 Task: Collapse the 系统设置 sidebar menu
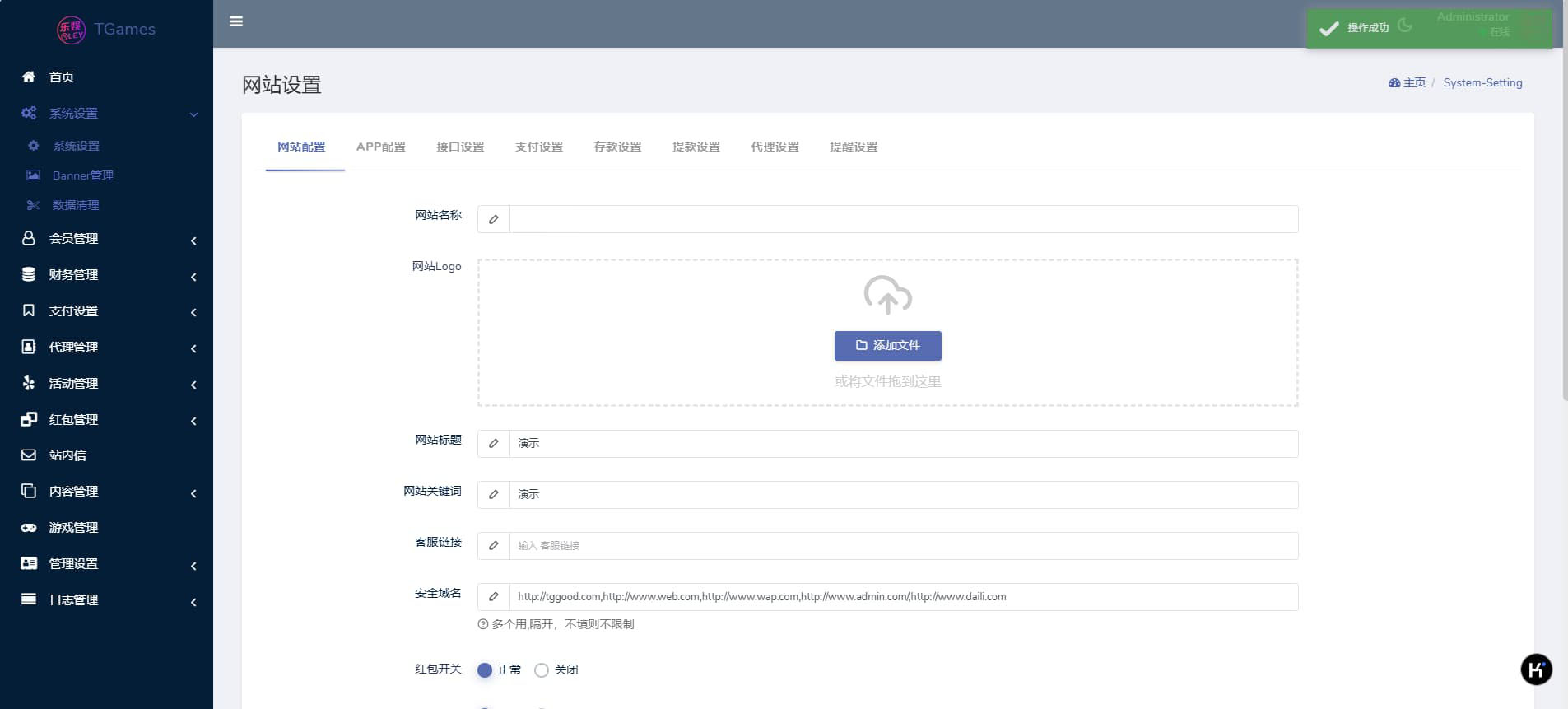point(106,114)
